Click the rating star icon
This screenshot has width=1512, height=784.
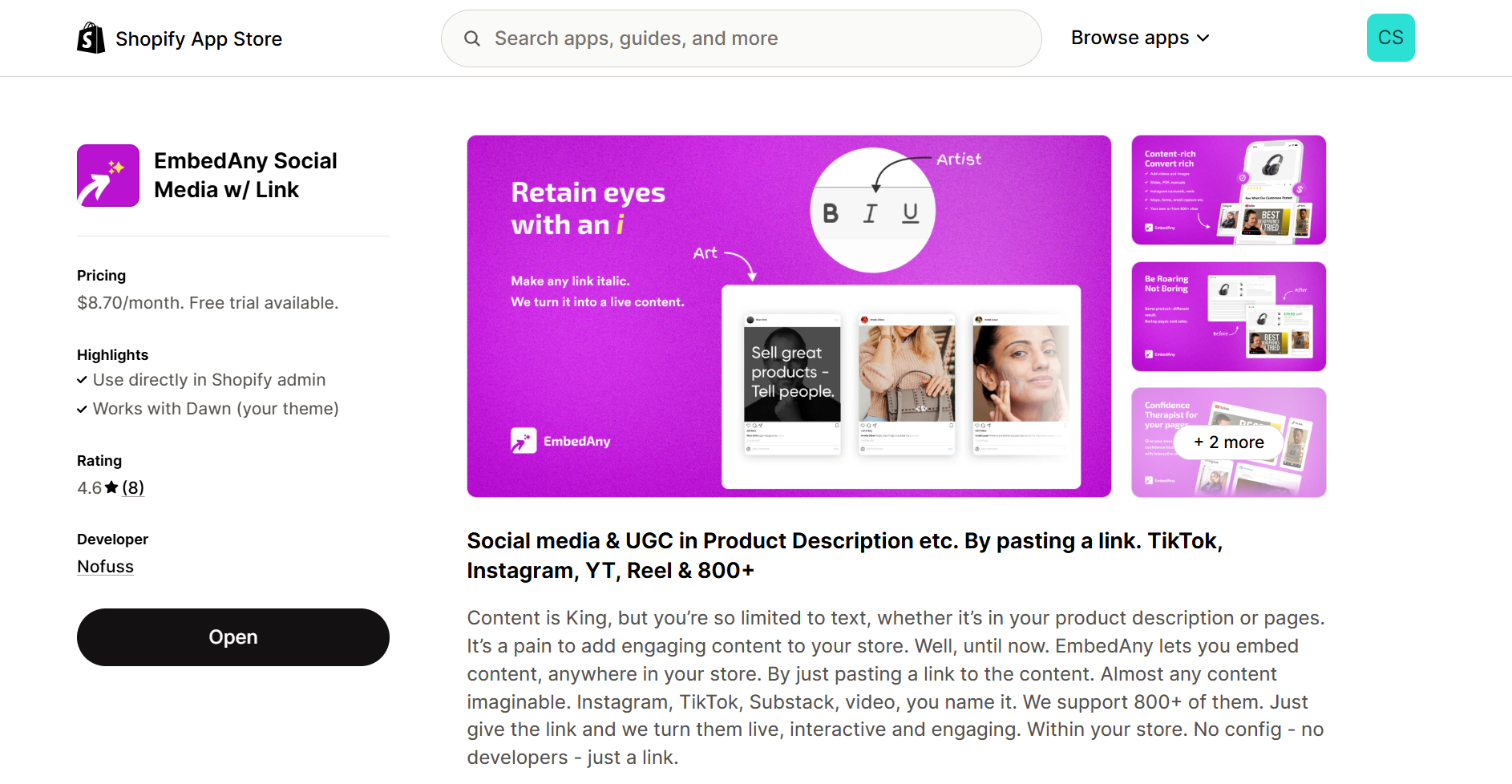click(111, 487)
